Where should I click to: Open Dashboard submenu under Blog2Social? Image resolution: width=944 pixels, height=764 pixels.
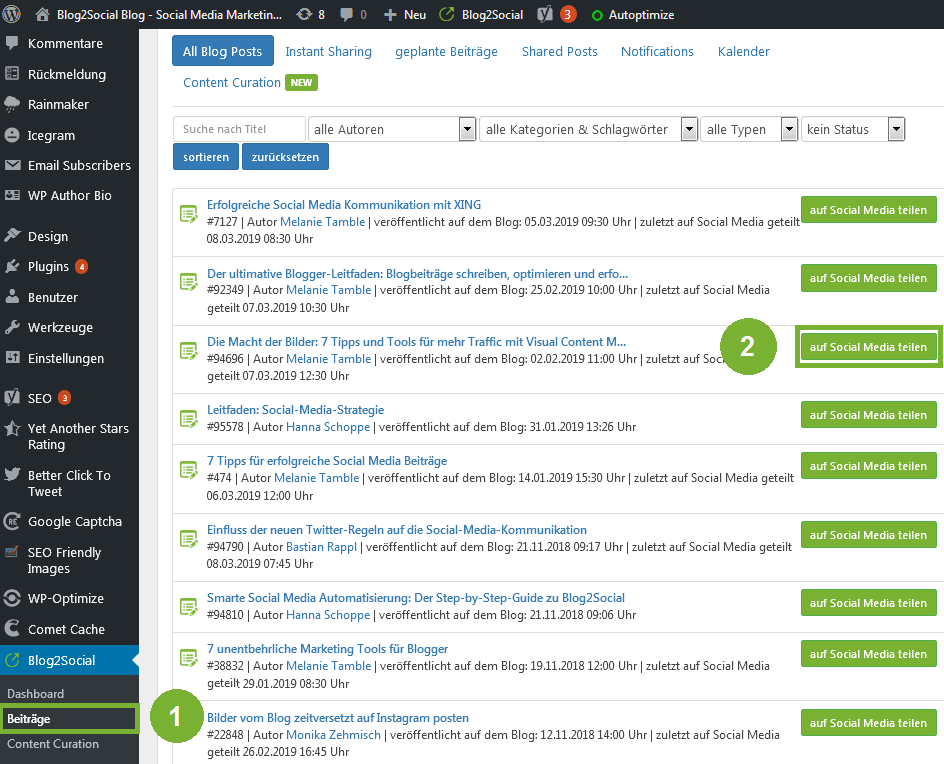coord(36,694)
